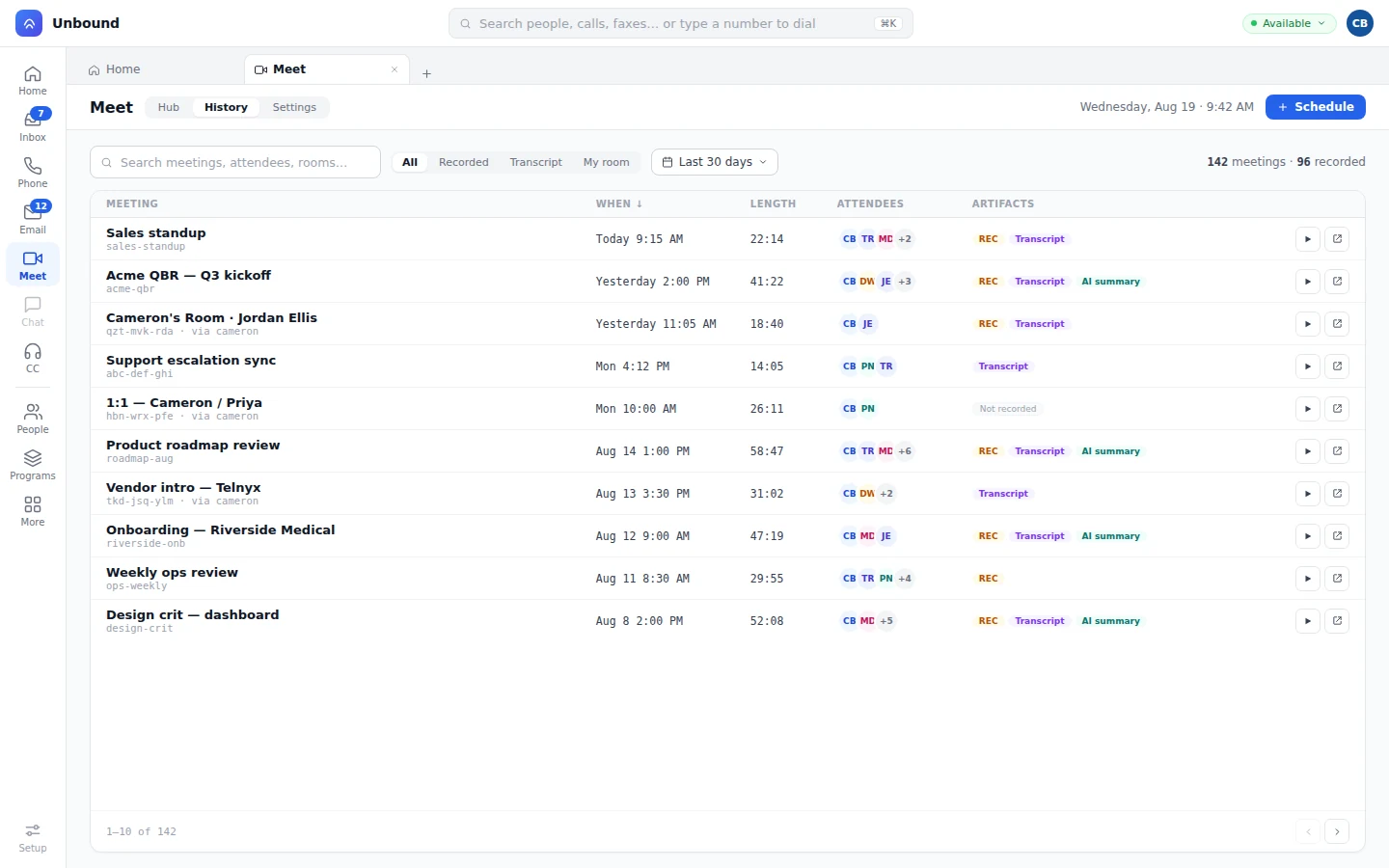Open Phone in the sidebar
Viewport: 1389px width, 868px height.
[x=33, y=173]
